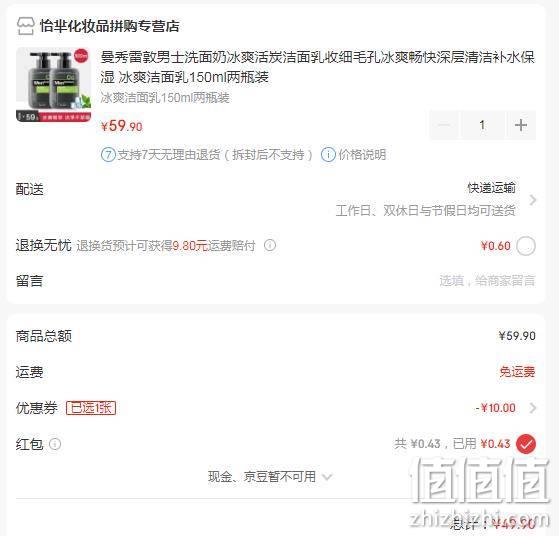Image resolution: width=559 pixels, height=536 pixels.
Task: Open coupon selection chevron on 优惠券 row
Action: (533, 408)
